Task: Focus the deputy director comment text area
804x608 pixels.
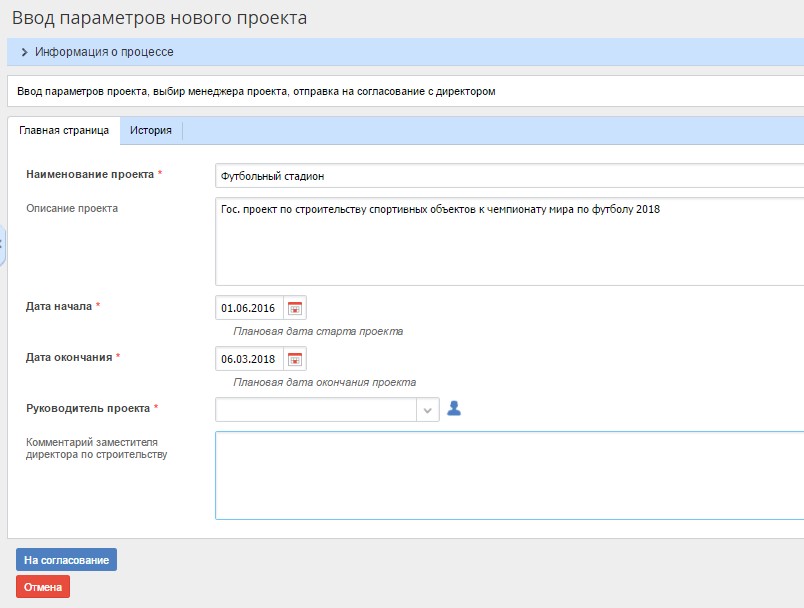Action: pos(508,475)
